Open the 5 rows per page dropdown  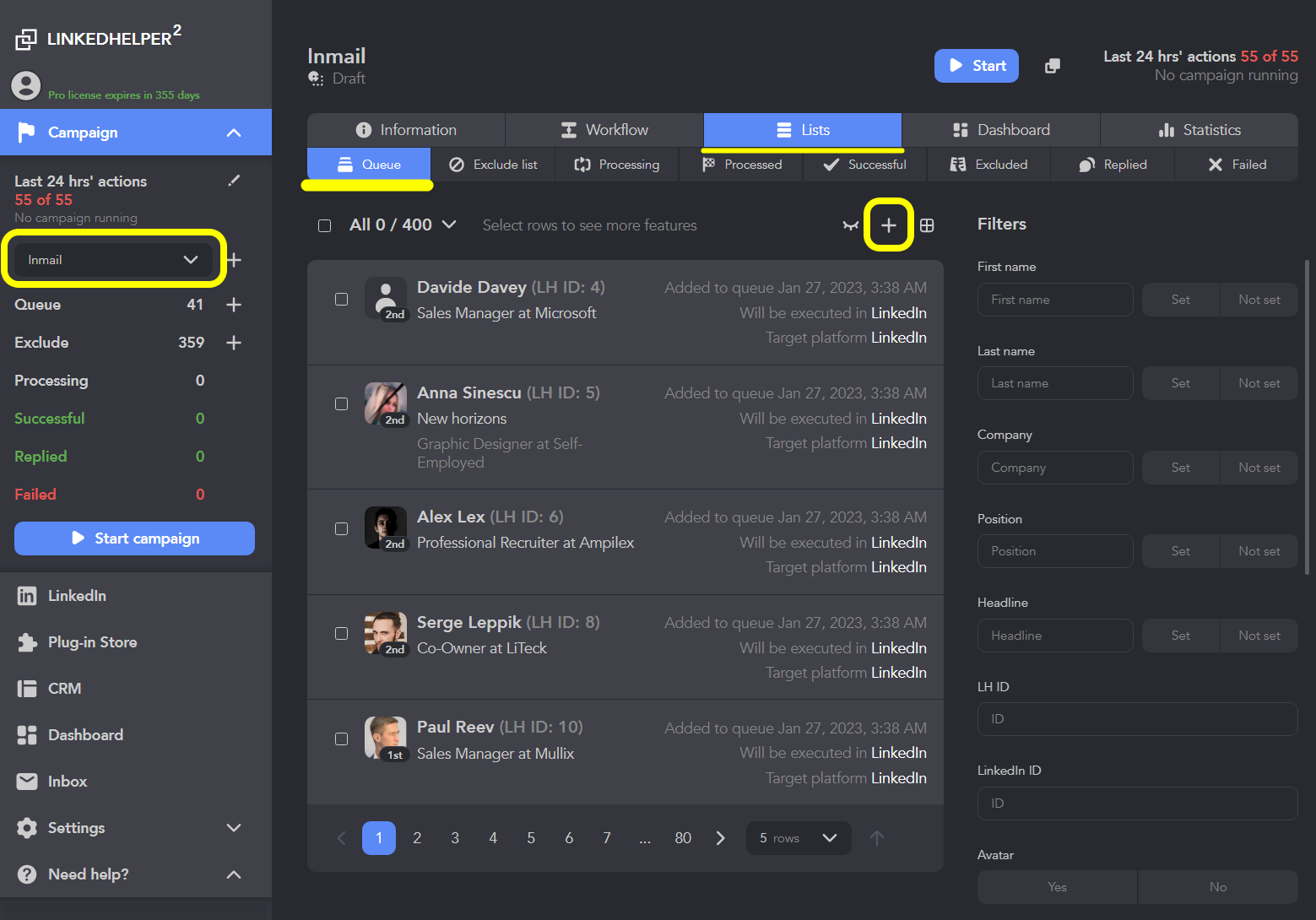(798, 838)
